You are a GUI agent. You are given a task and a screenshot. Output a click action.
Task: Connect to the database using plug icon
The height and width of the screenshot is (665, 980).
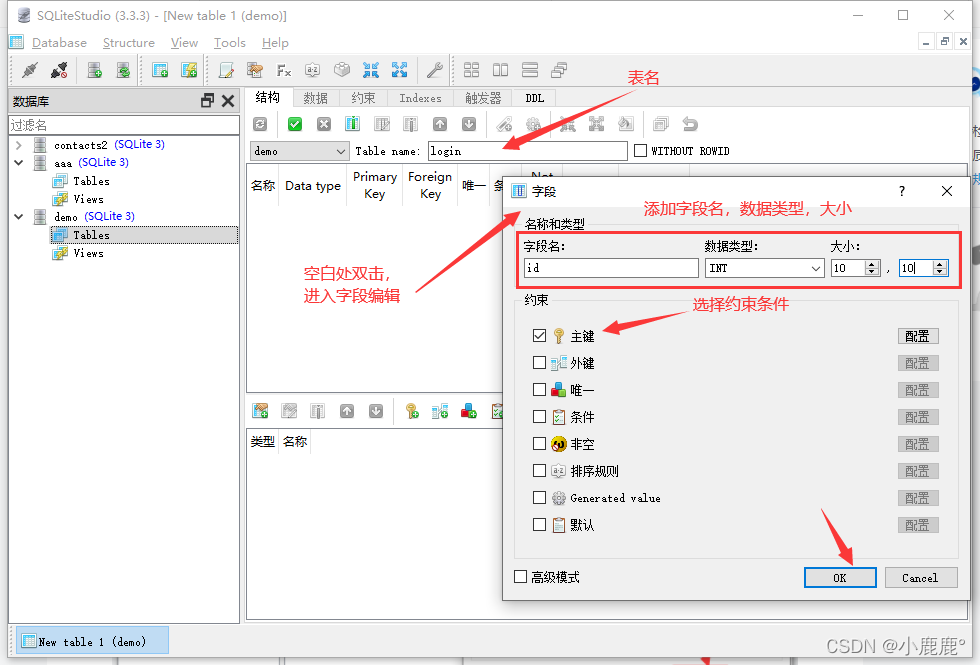pyautogui.click(x=28, y=70)
